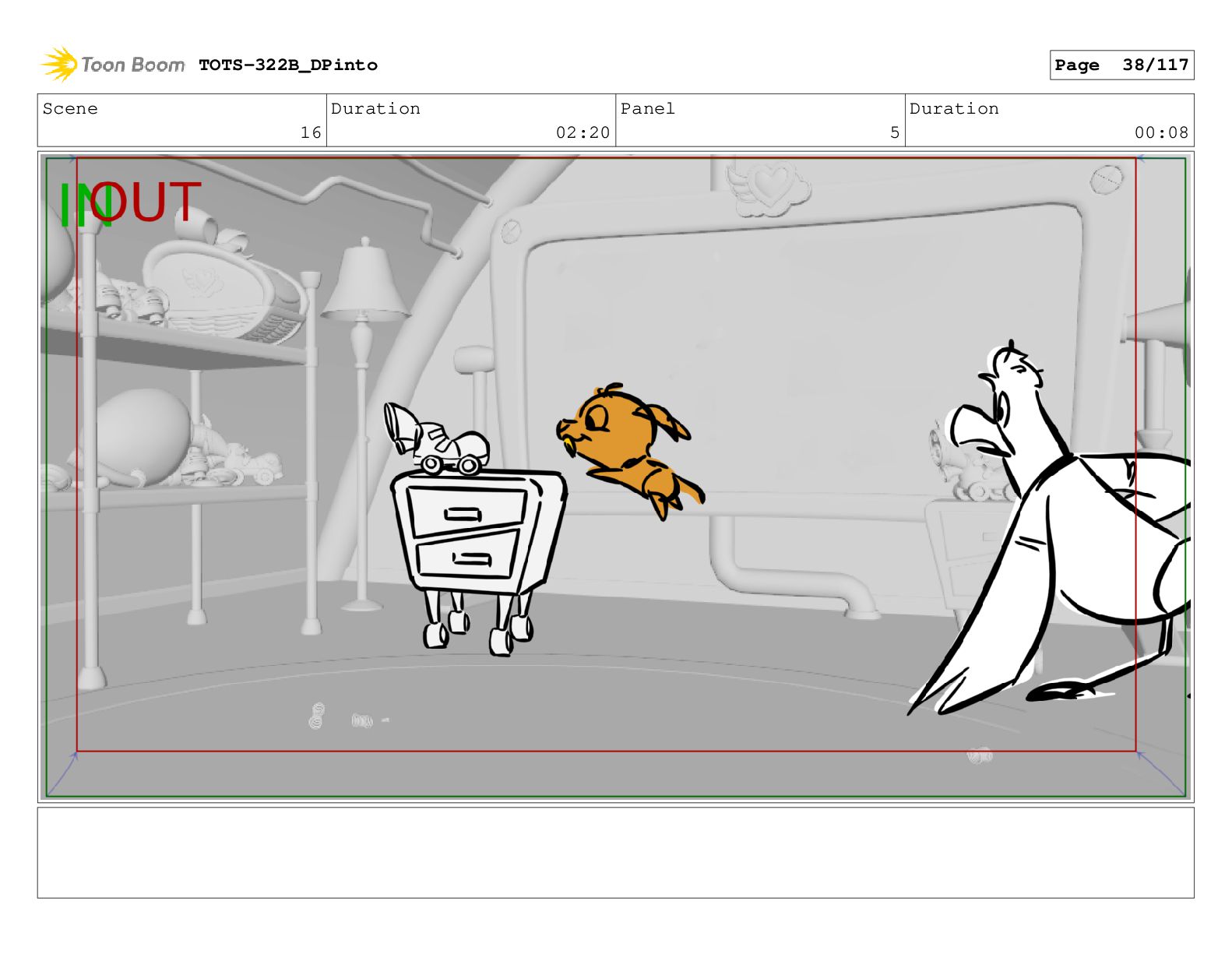Screen dimensions: 1232x954
Task: Click the Duration label beside the Panel cell
Action: [954, 109]
